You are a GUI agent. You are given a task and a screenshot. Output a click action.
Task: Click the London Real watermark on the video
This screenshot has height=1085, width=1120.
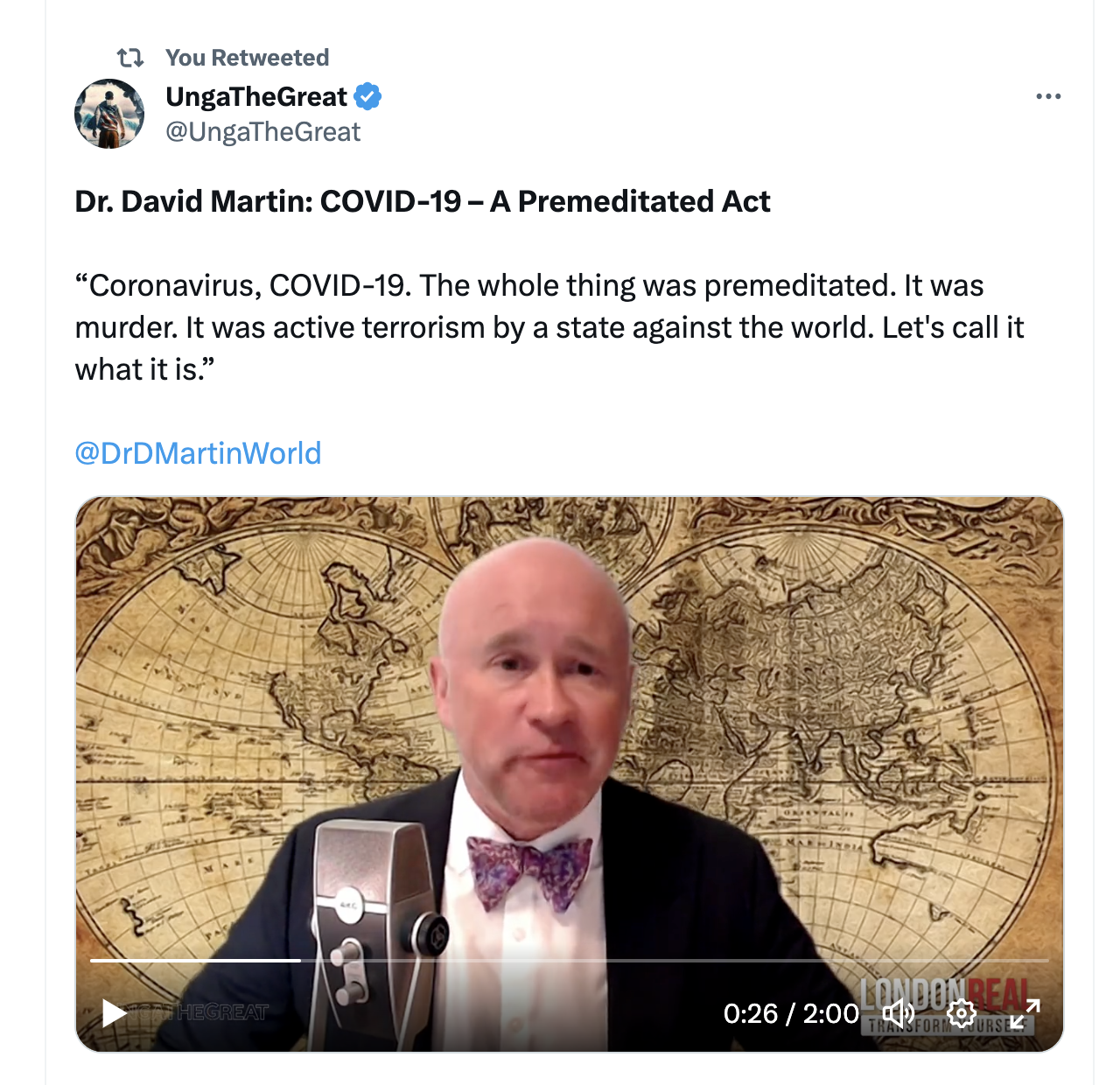coord(948,1006)
